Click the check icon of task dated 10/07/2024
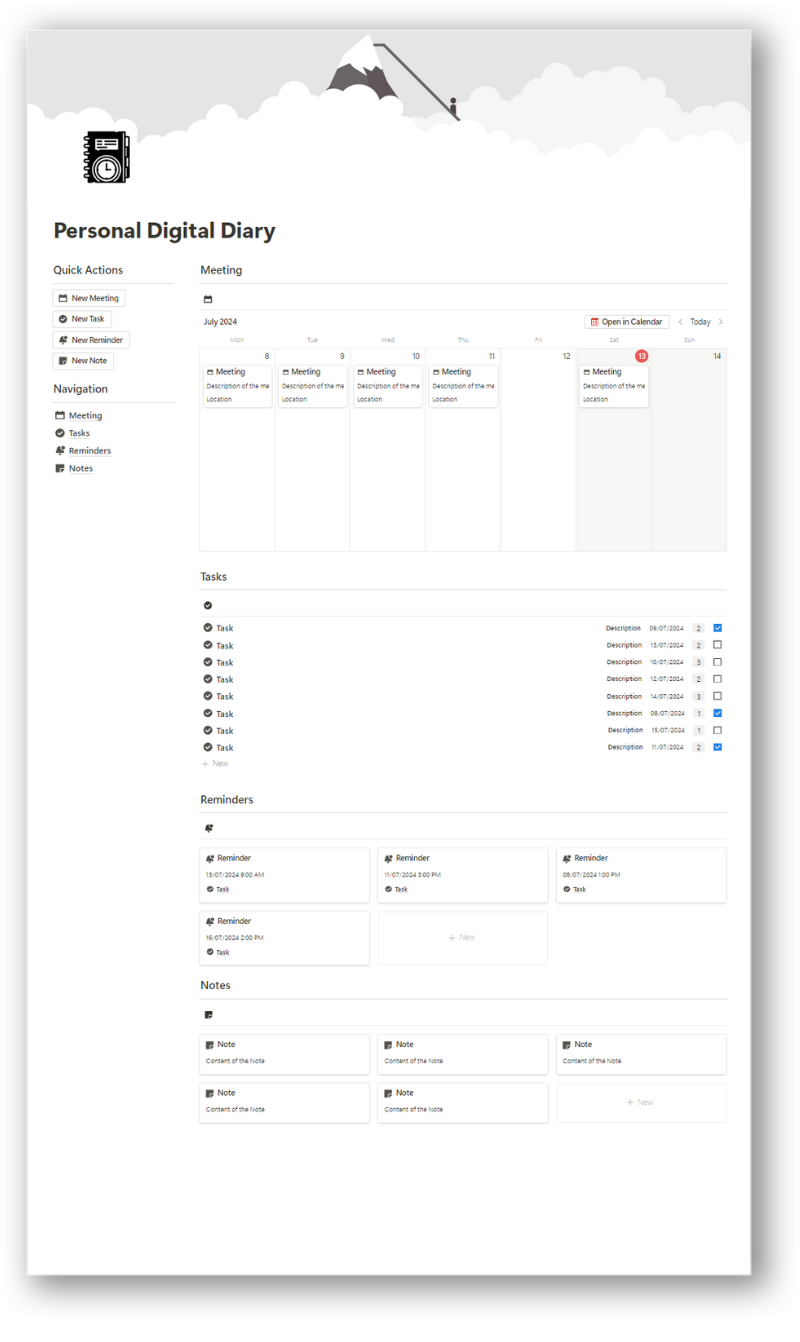The image size is (800, 1342). [208, 662]
